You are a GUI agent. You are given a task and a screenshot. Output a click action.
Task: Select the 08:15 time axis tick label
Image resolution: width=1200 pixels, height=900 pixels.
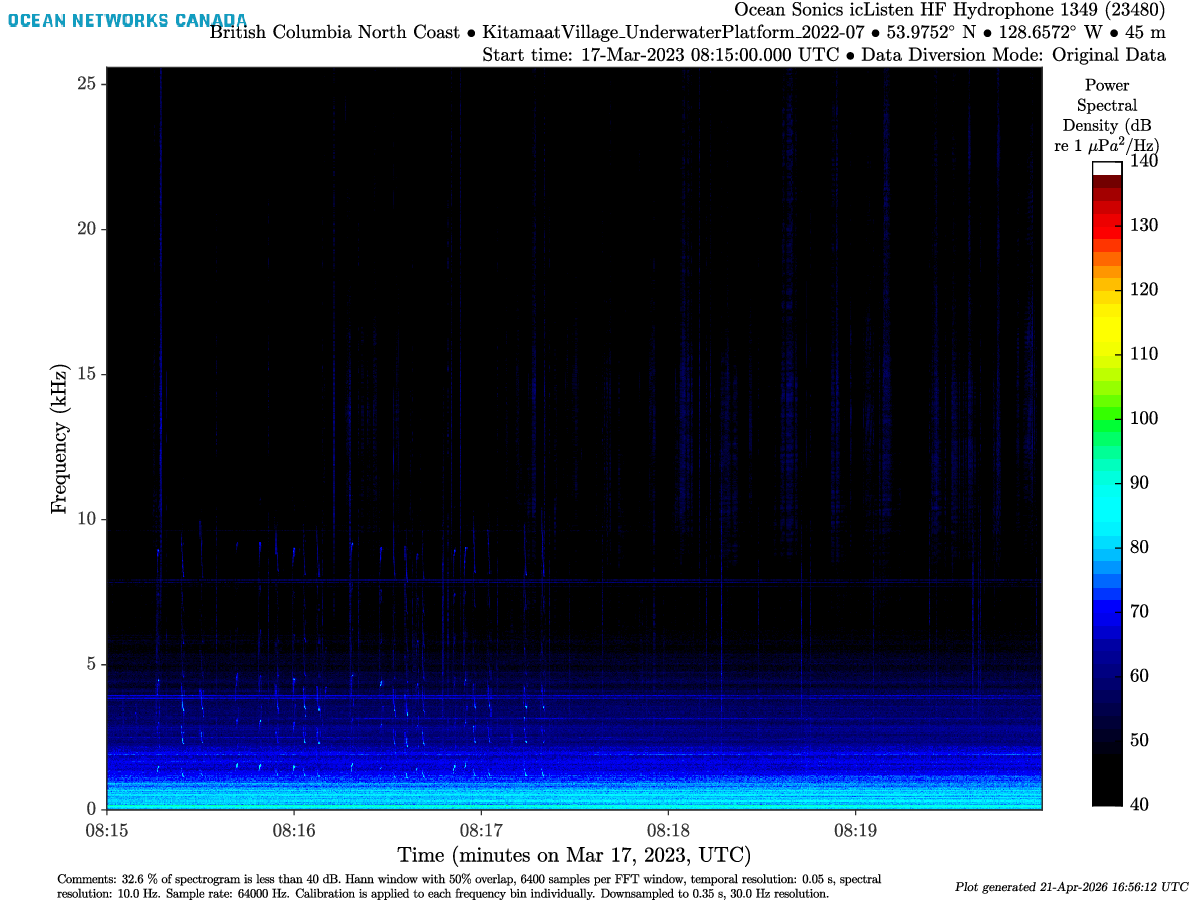coord(106,830)
